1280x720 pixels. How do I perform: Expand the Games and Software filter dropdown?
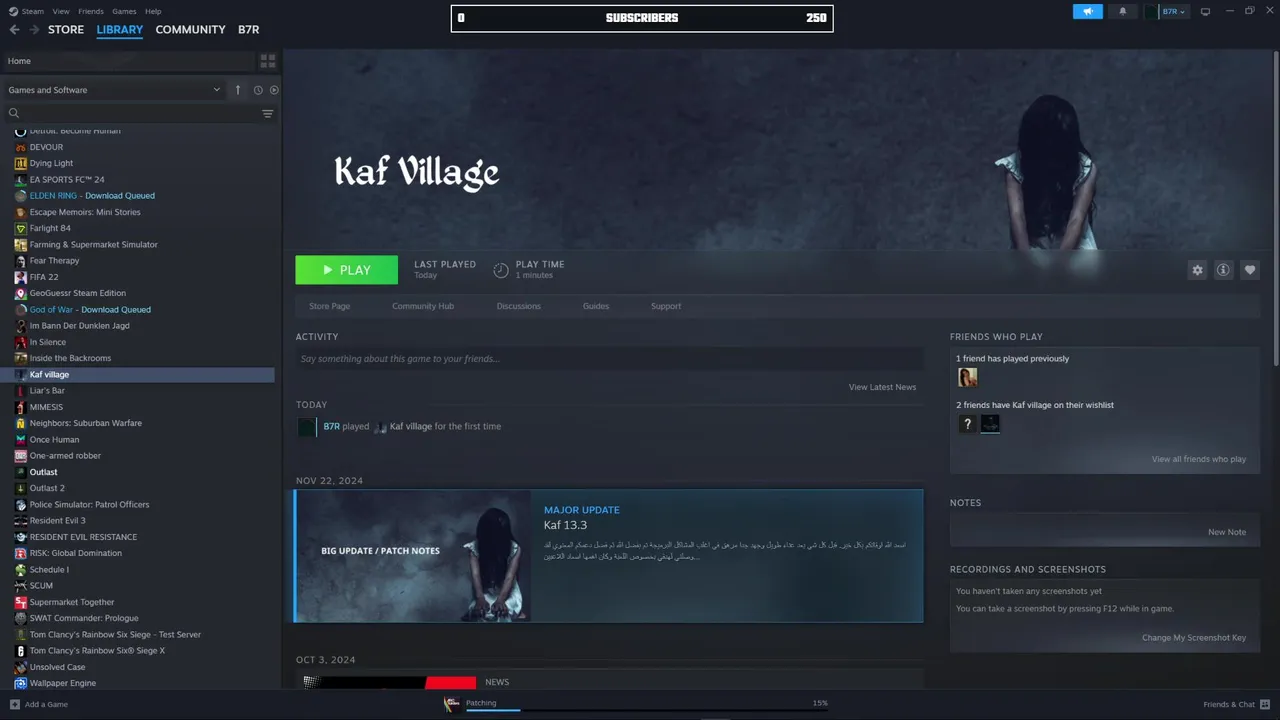coord(114,90)
